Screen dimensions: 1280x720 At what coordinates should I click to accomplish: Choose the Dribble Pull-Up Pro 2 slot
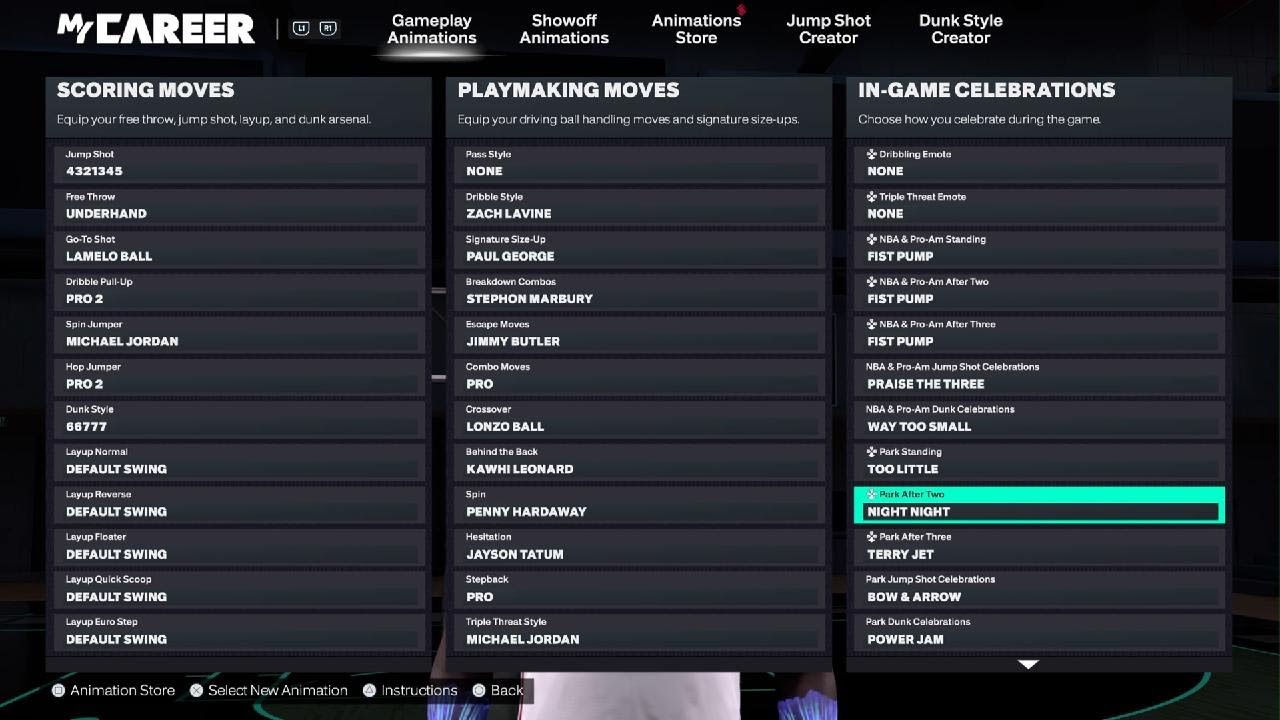coord(240,292)
